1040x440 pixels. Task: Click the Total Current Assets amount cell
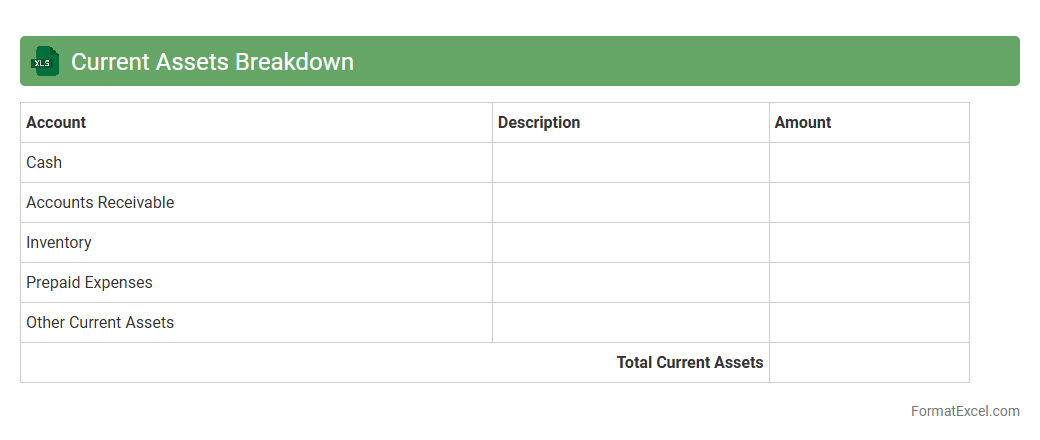(869, 363)
